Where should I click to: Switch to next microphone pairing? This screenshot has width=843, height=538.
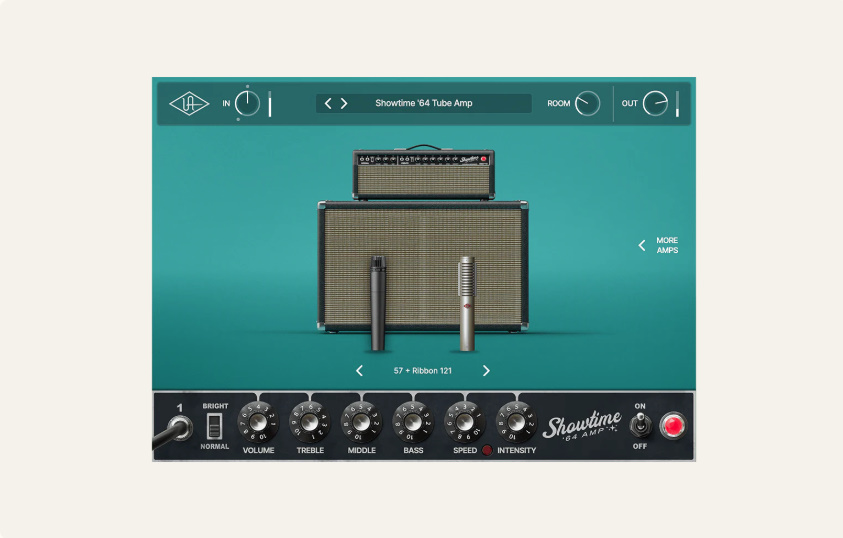pyautogui.click(x=487, y=371)
